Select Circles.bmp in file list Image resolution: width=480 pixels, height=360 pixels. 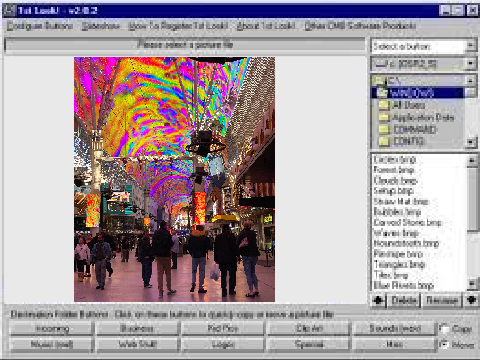[394, 159]
